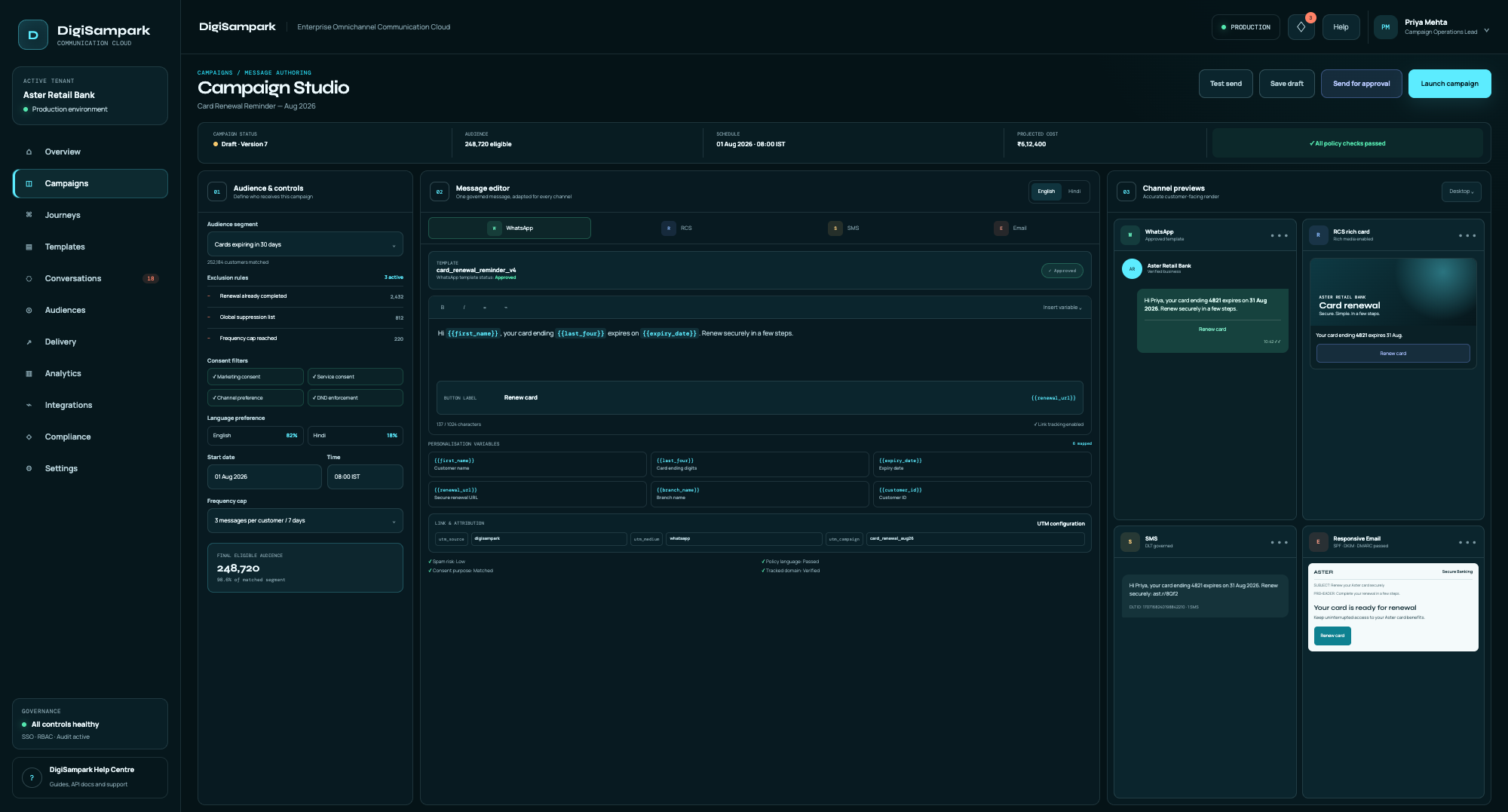The width and height of the screenshot is (1508, 812).
Task: Open RCS rich card three-dot menu
Action: point(1467,236)
